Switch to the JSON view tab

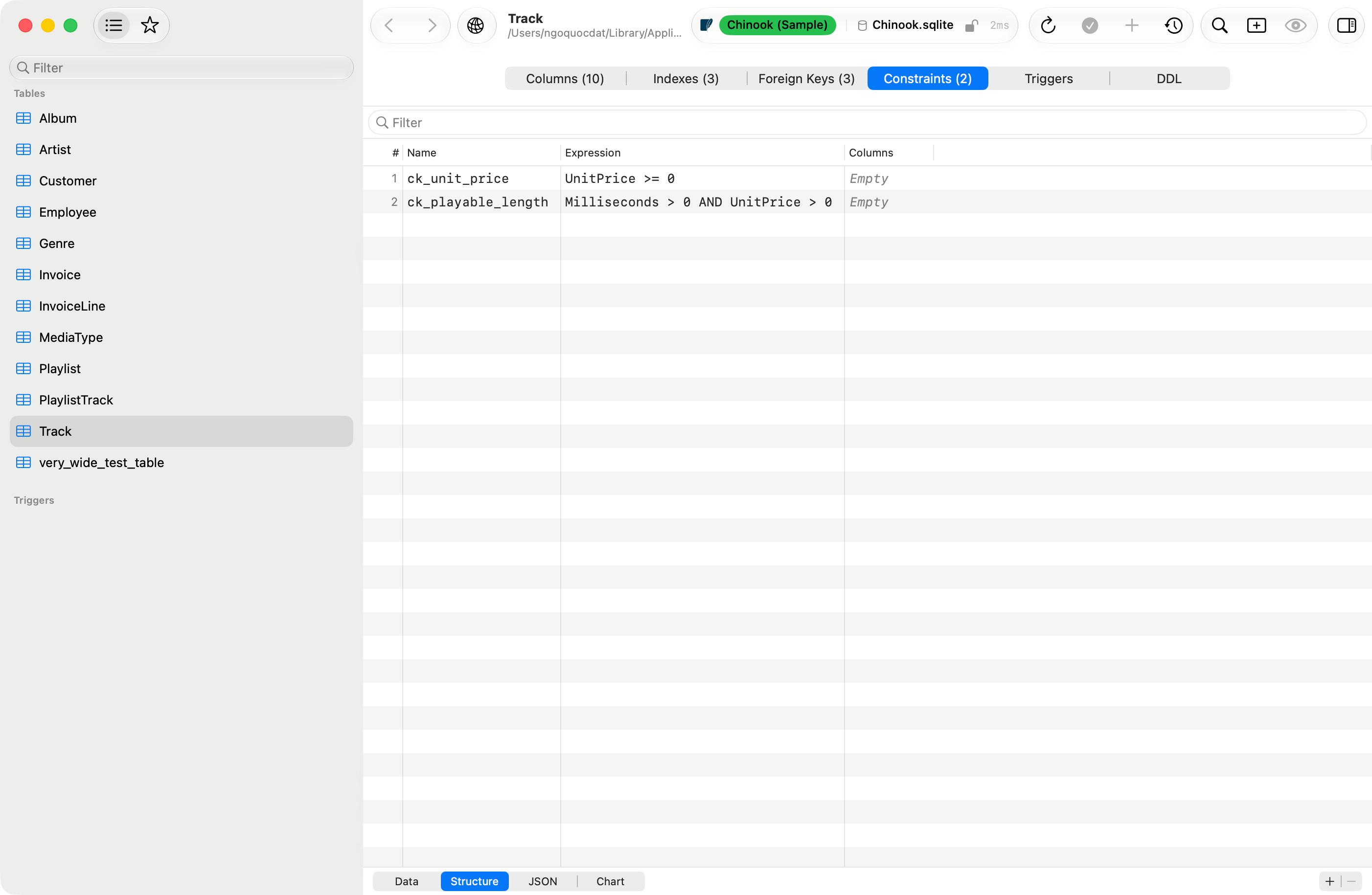pyautogui.click(x=543, y=882)
